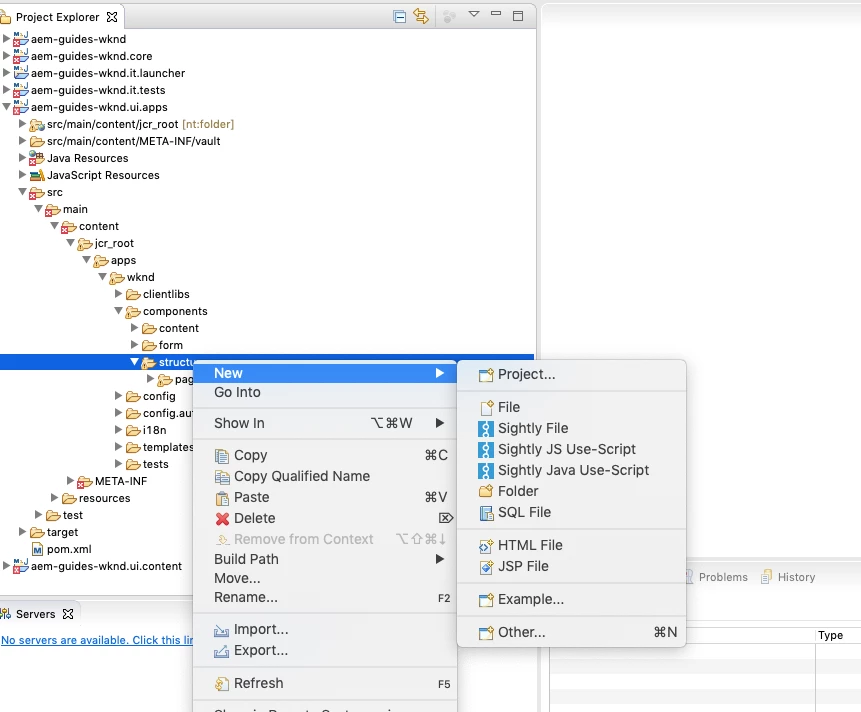Create new Project... from submenu
The image size is (861, 712).
point(572,374)
